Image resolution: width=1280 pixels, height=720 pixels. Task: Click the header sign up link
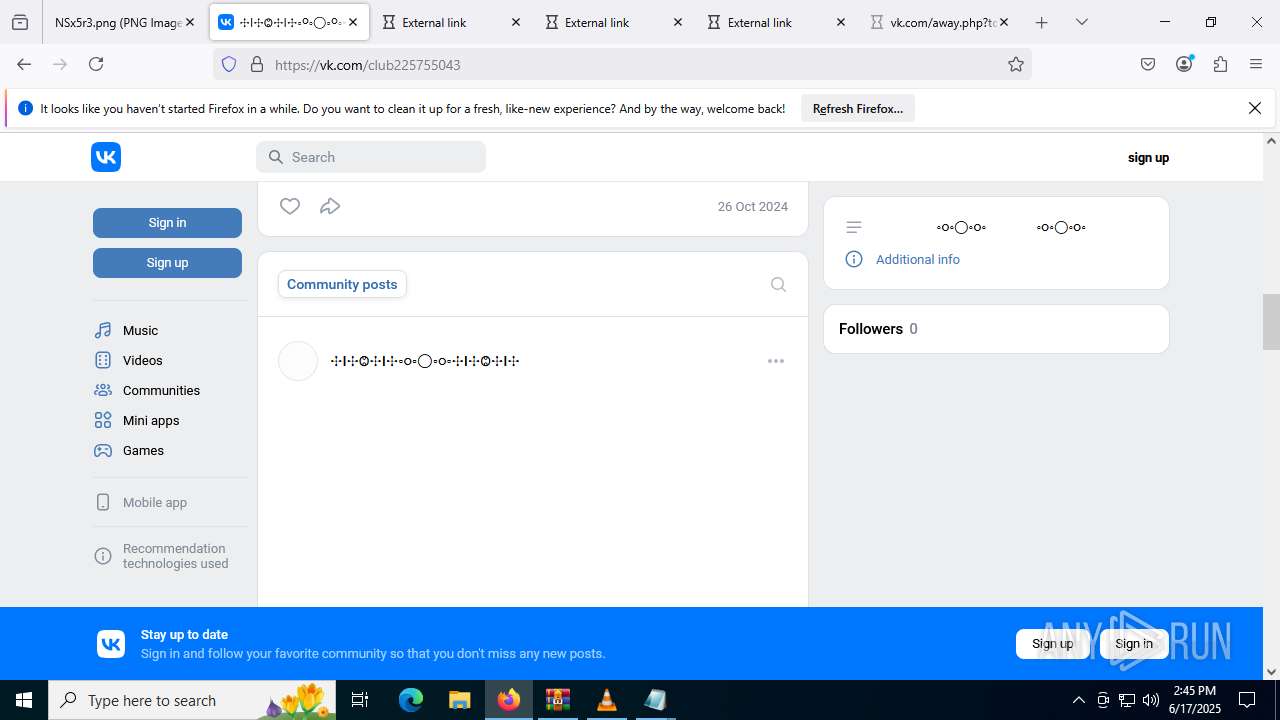(x=1148, y=157)
